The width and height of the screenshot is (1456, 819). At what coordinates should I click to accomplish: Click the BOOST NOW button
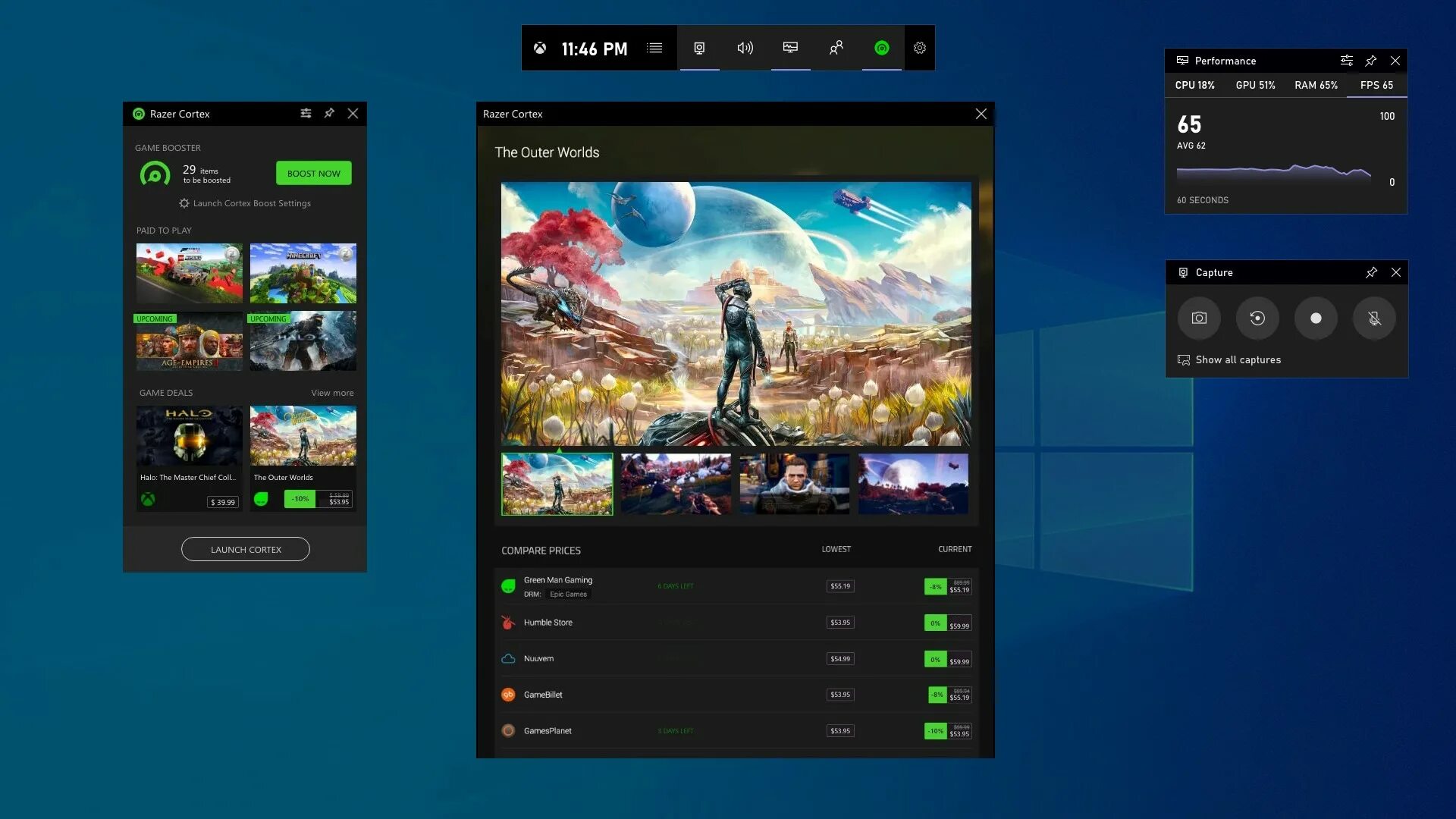[x=313, y=173]
